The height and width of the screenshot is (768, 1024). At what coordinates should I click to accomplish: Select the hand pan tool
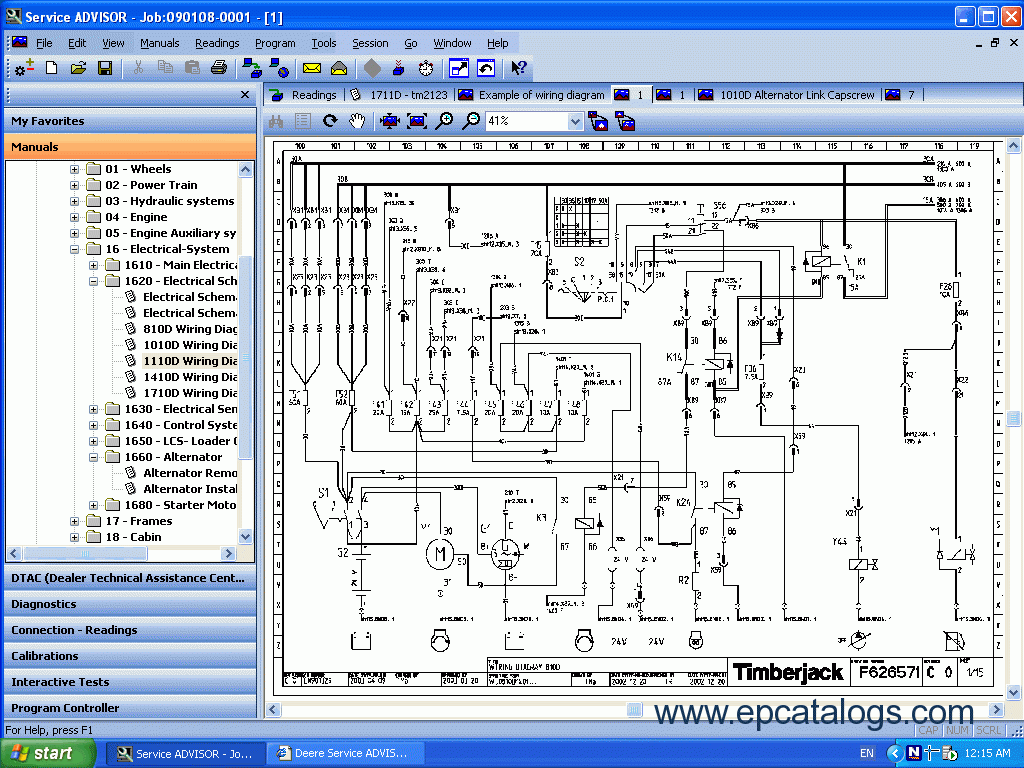(x=357, y=121)
